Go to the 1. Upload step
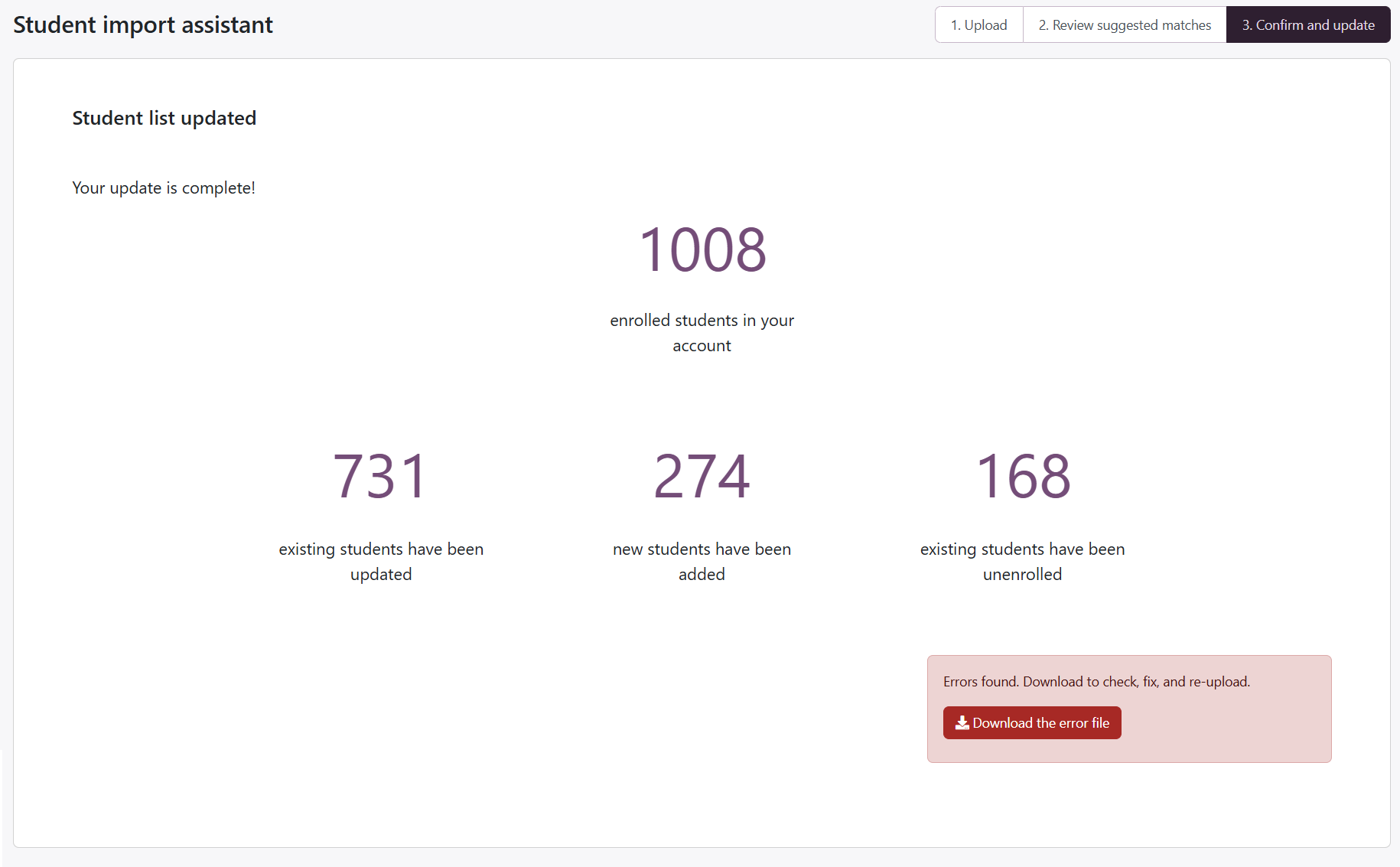 tap(978, 24)
